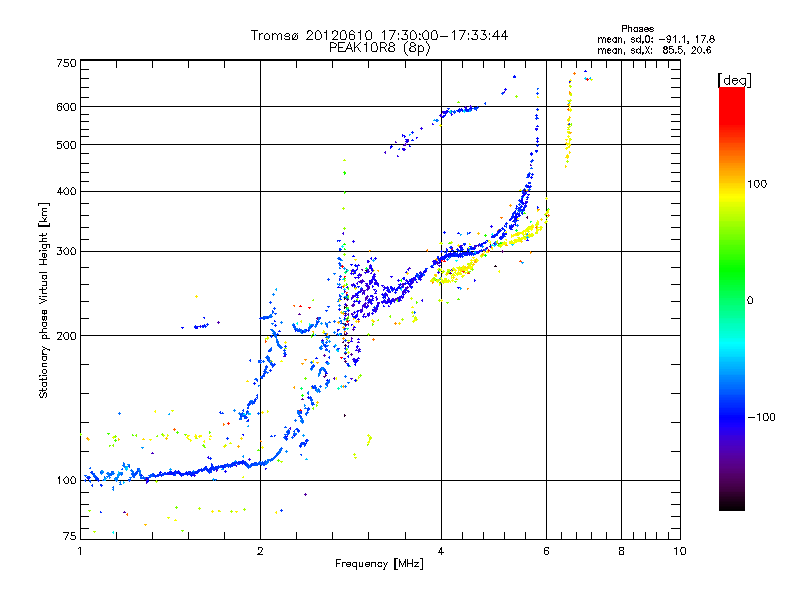Click the x-axis tick label '2'
This screenshot has width=800, height=600.
[260, 551]
